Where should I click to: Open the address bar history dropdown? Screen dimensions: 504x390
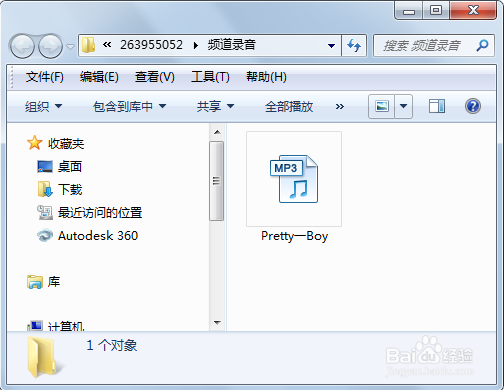click(x=331, y=46)
